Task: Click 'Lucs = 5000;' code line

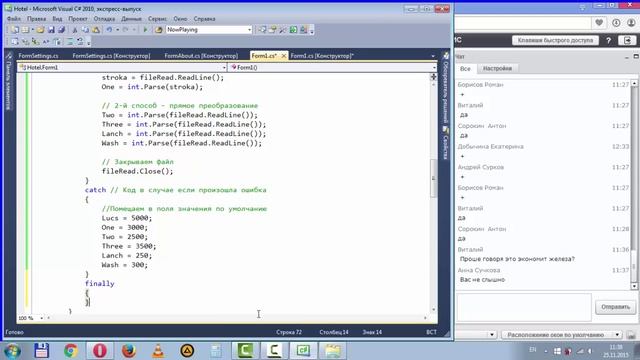Action: pos(127,218)
